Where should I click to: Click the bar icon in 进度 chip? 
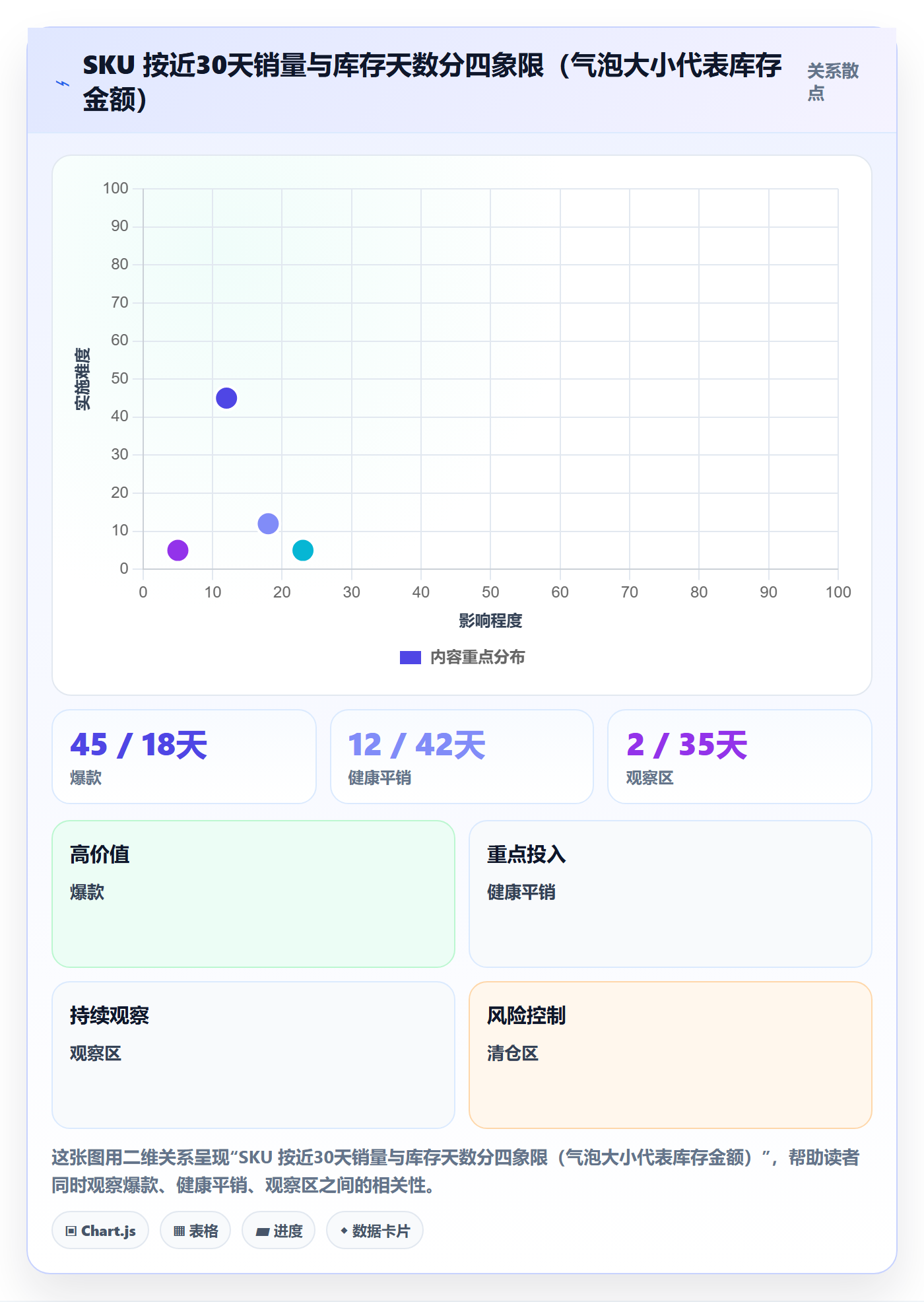tap(263, 1232)
